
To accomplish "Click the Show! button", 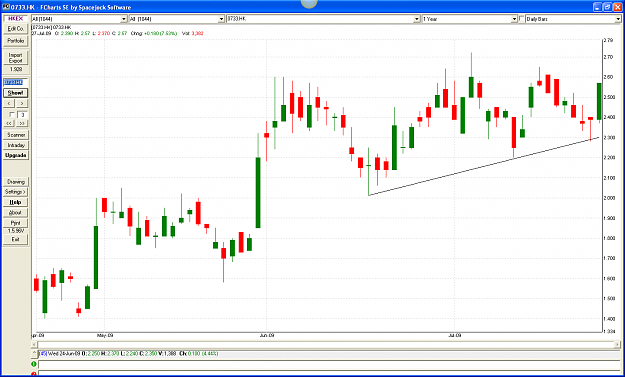I will [16, 93].
